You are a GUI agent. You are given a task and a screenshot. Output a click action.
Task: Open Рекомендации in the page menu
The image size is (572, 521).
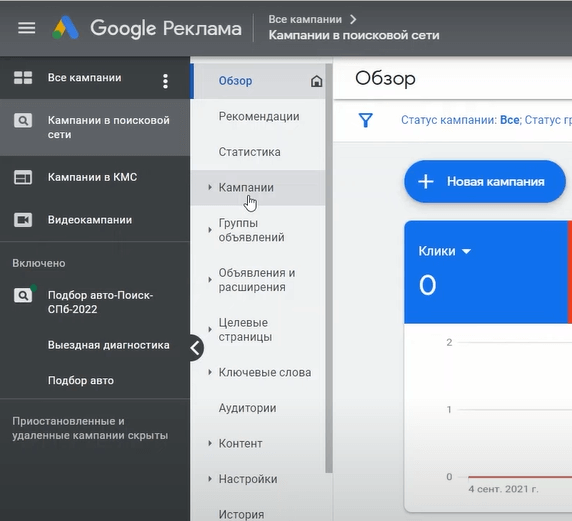click(x=258, y=116)
